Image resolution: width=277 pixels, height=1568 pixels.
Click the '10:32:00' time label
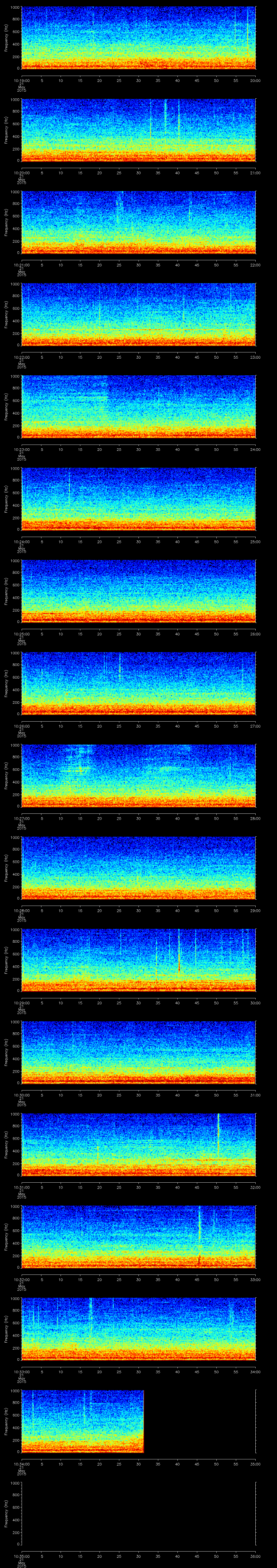21,1279
